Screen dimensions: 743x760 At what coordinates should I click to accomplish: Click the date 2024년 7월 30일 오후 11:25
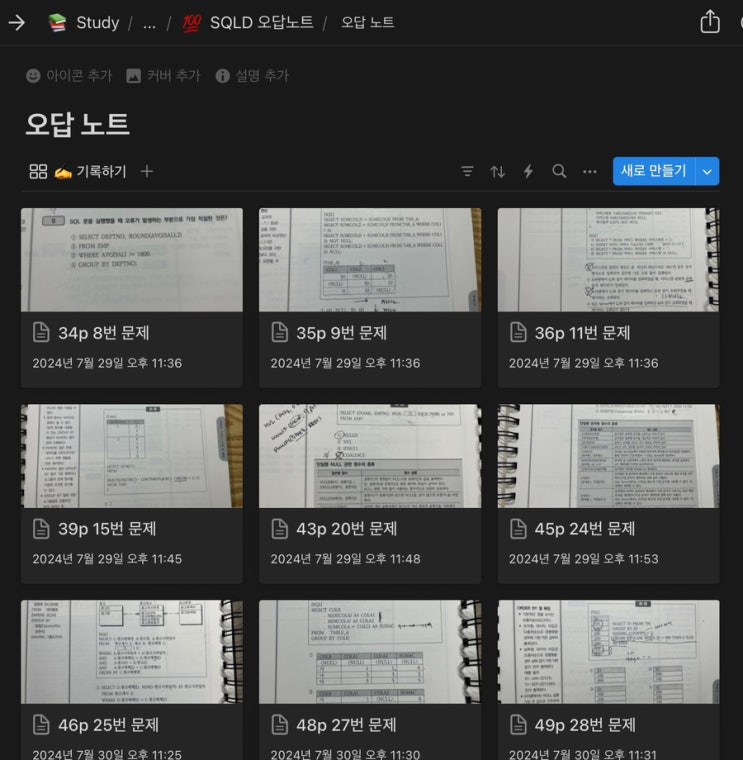point(107,754)
